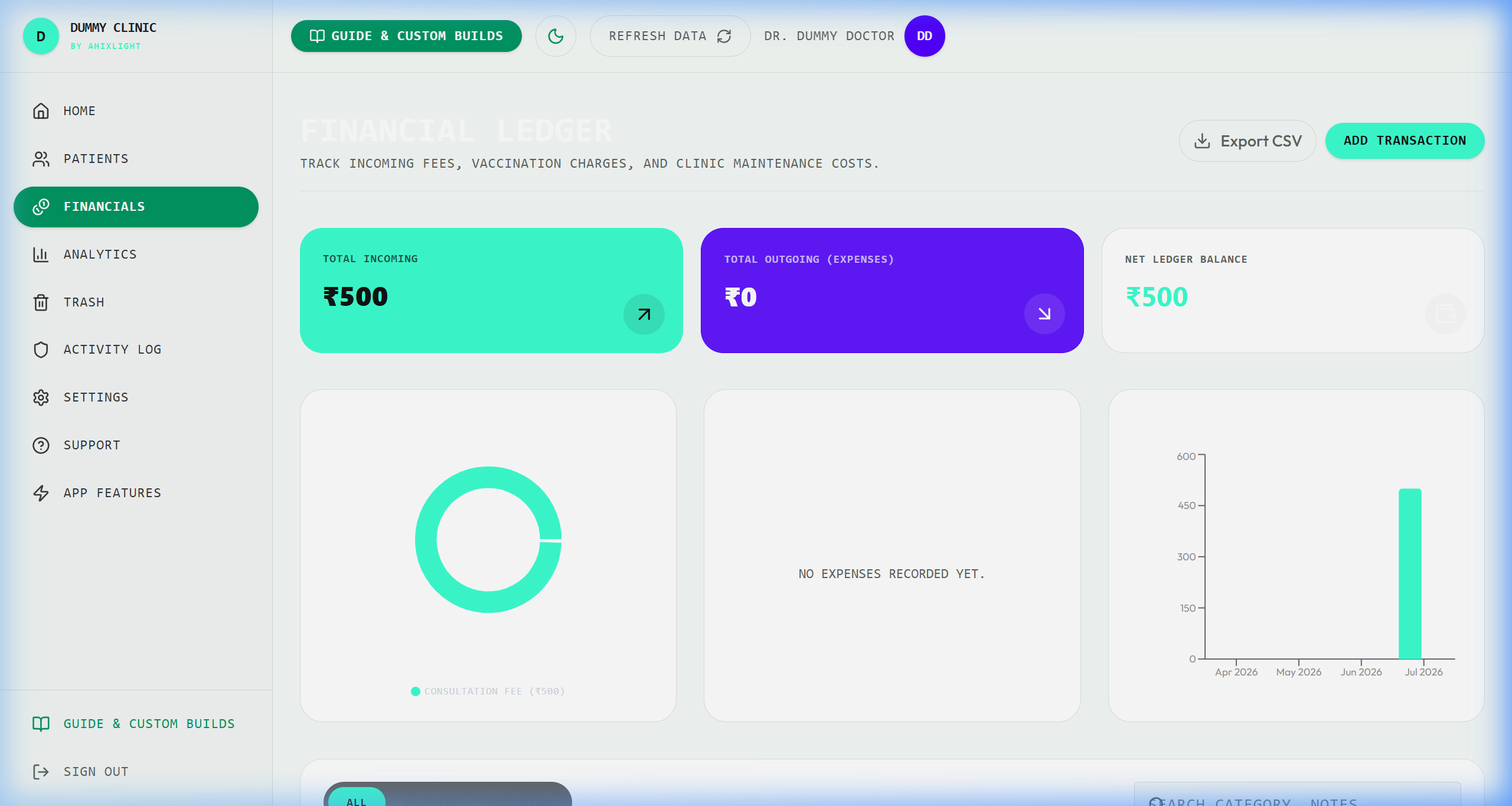Click the Refresh Data button
The height and width of the screenshot is (806, 1512).
click(670, 36)
